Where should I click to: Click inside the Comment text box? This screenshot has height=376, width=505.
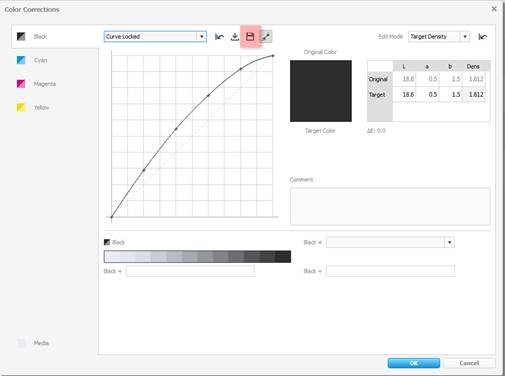[x=390, y=206]
